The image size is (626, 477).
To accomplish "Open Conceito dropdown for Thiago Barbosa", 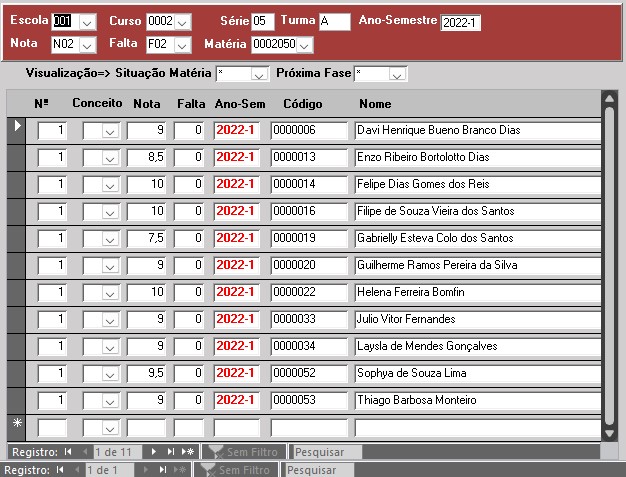I will click(110, 401).
